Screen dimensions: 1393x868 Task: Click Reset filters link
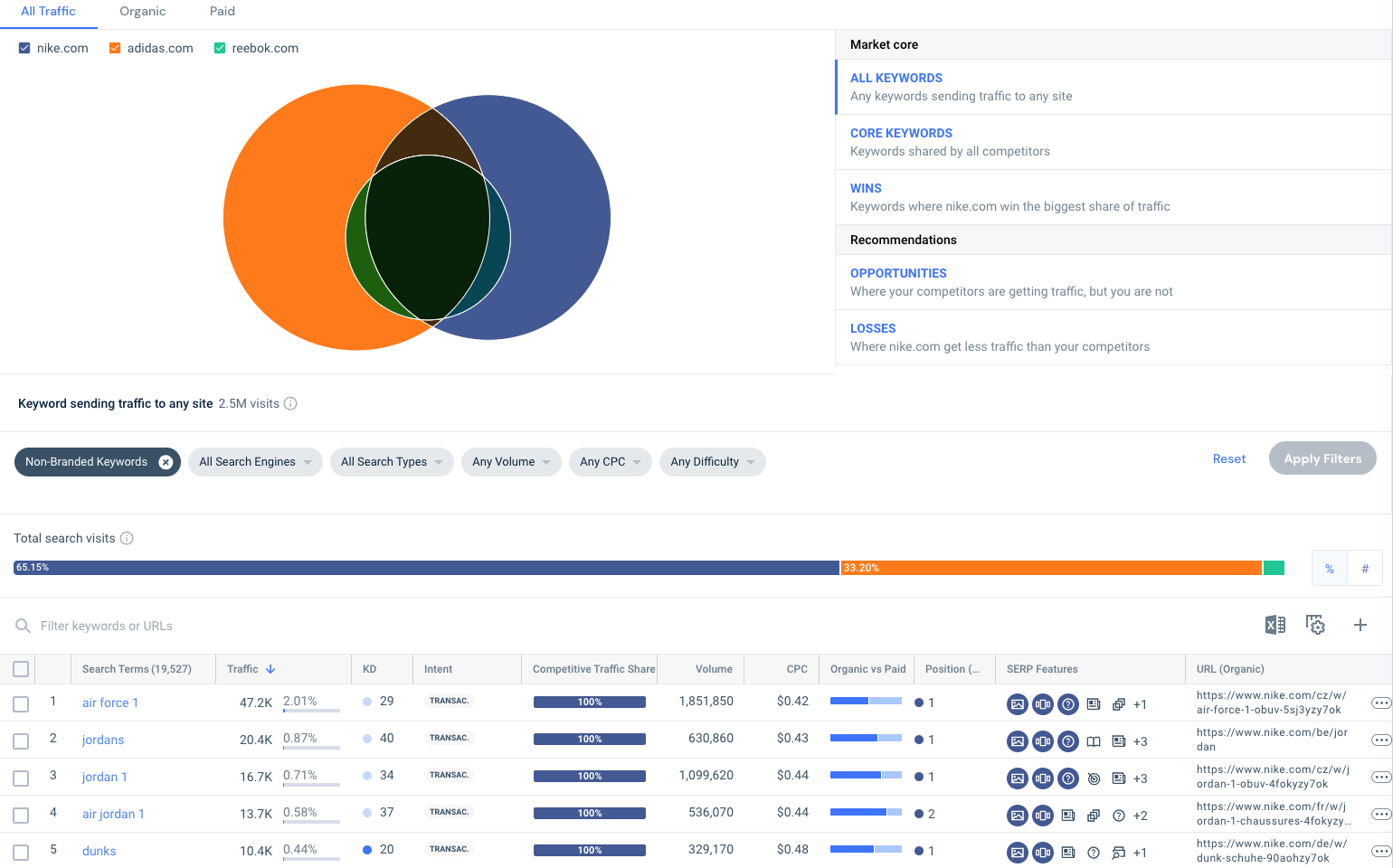coord(1229,459)
